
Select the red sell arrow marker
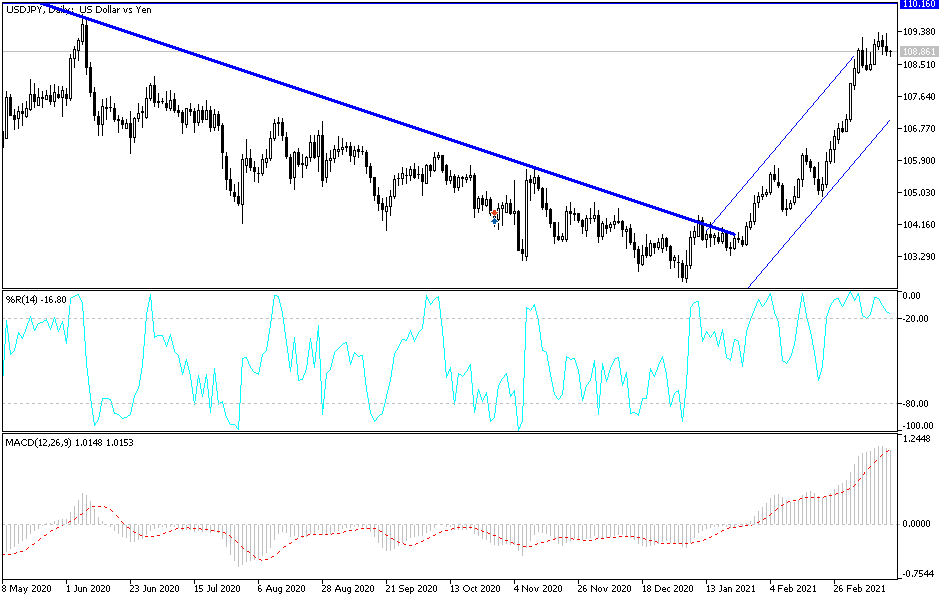pos(494,213)
